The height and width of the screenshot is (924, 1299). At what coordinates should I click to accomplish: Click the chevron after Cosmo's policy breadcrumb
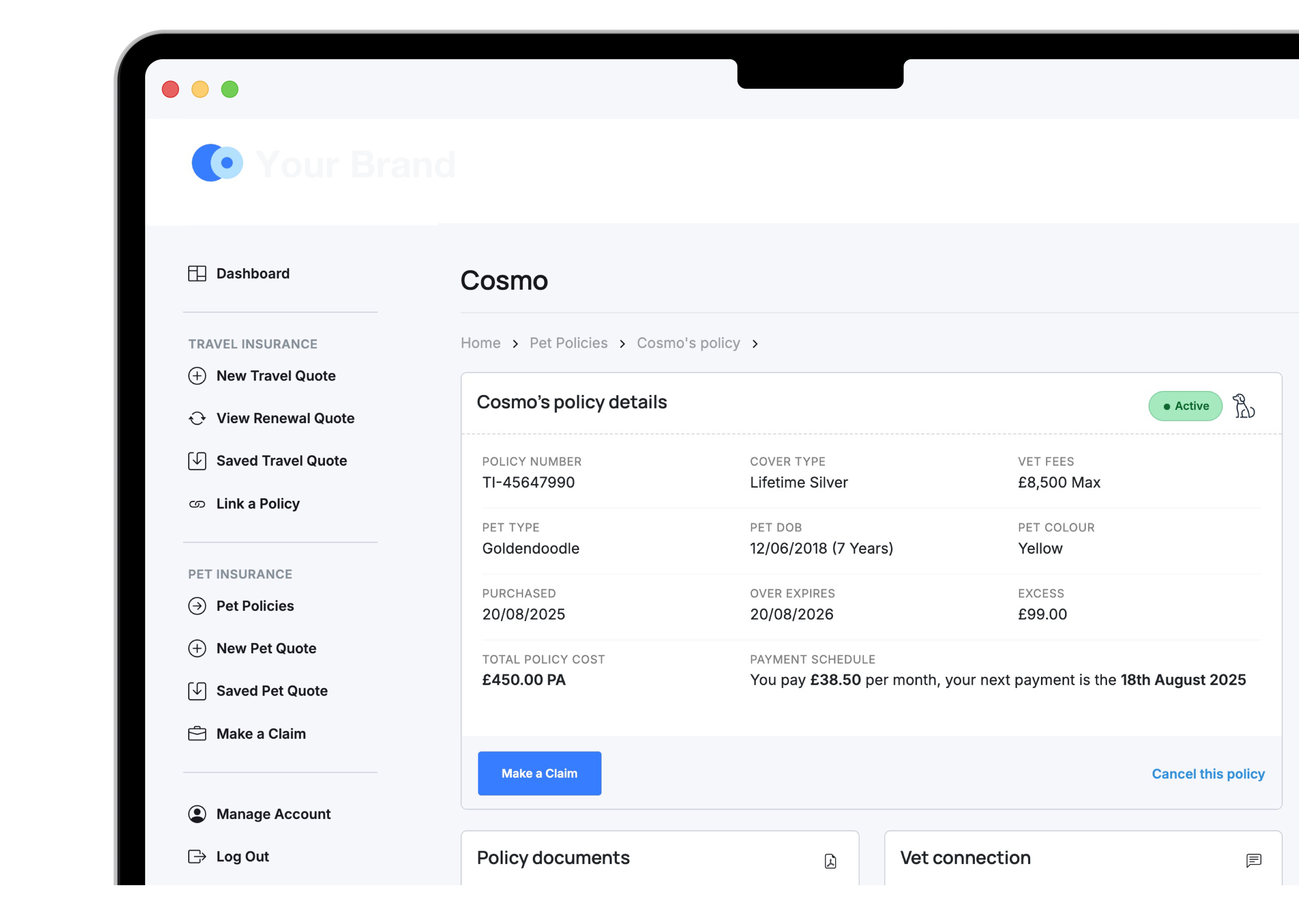click(x=755, y=344)
